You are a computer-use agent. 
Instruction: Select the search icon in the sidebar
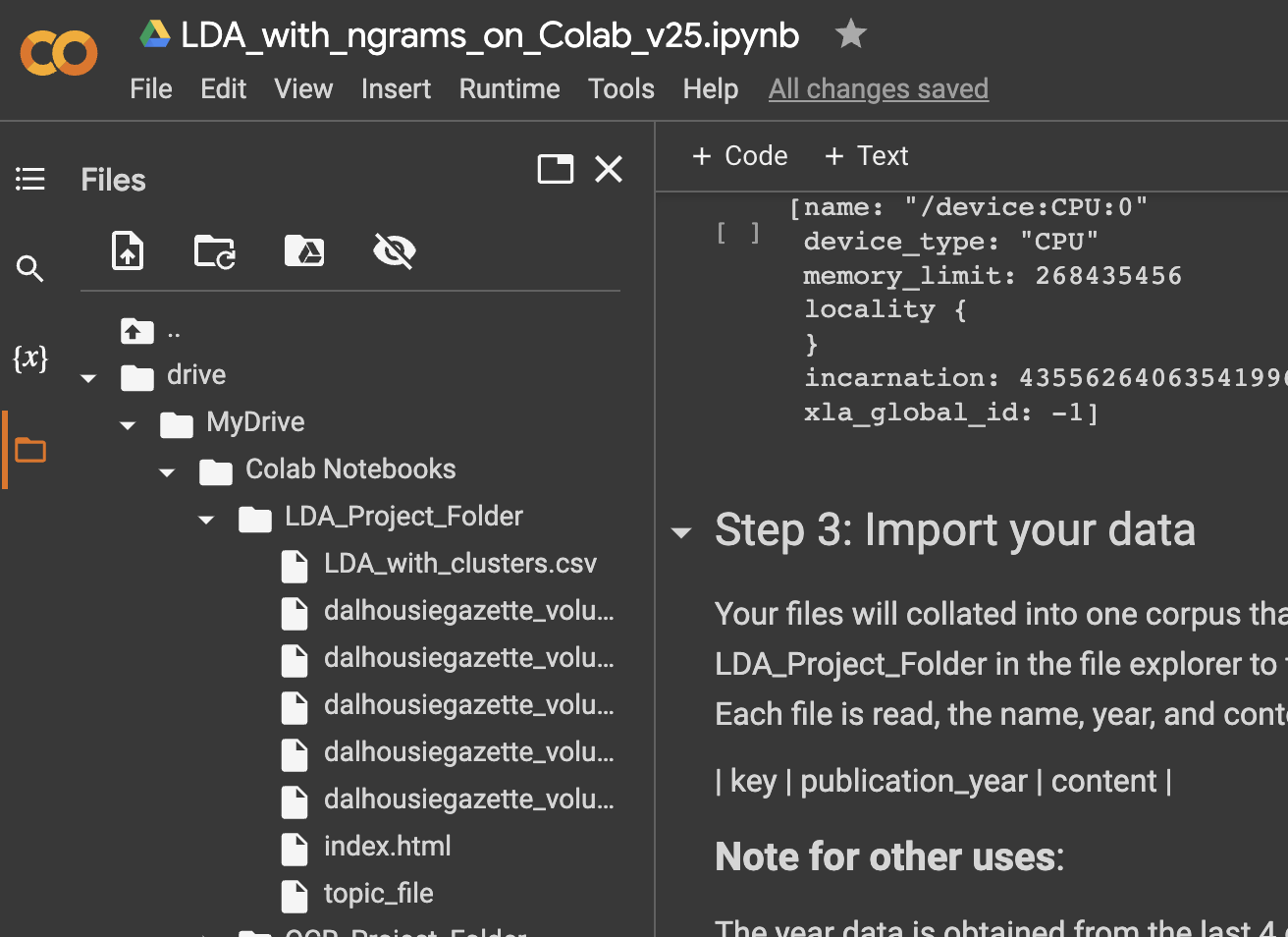(x=29, y=268)
